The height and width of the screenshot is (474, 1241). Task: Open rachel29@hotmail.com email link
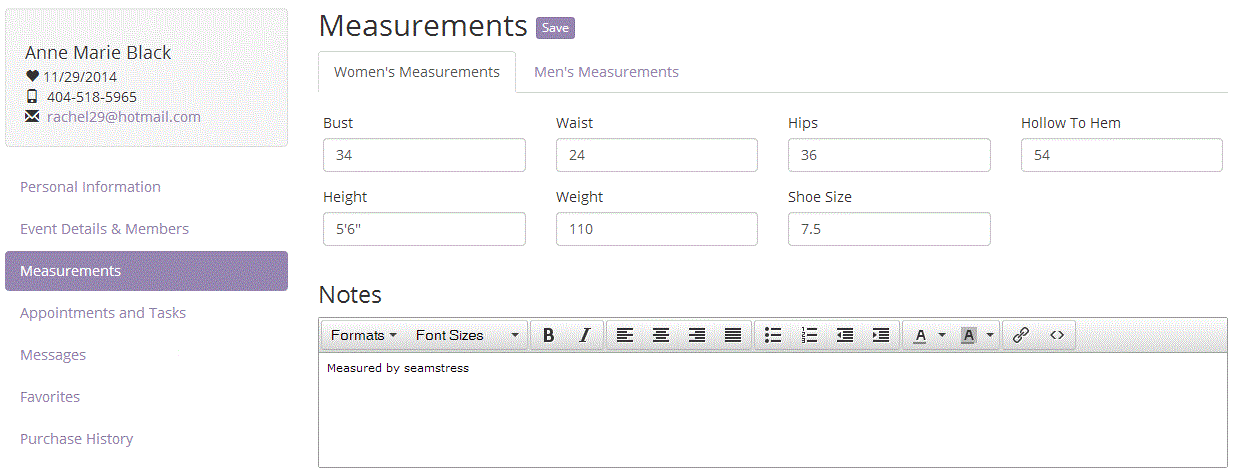(124, 117)
